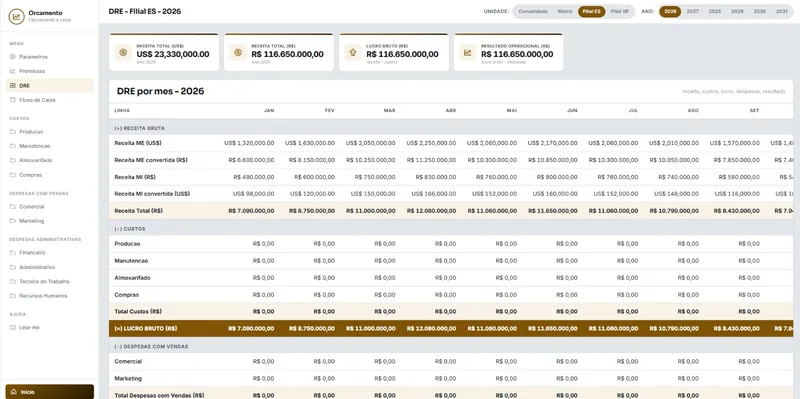The height and width of the screenshot is (399, 800).
Task: Switch year to 2030
Action: point(760,11)
